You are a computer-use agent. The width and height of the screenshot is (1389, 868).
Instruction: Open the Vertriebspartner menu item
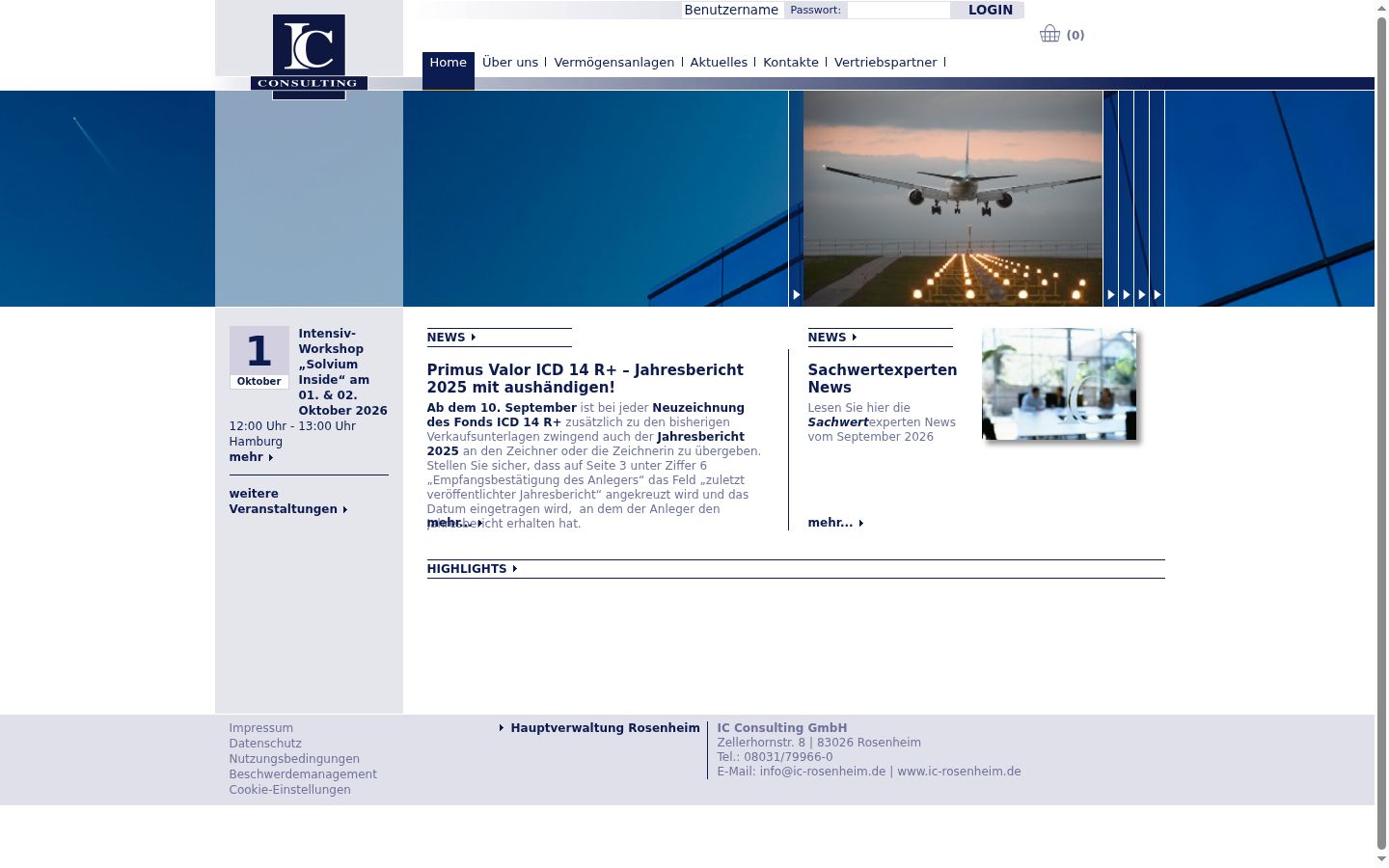pos(885,63)
